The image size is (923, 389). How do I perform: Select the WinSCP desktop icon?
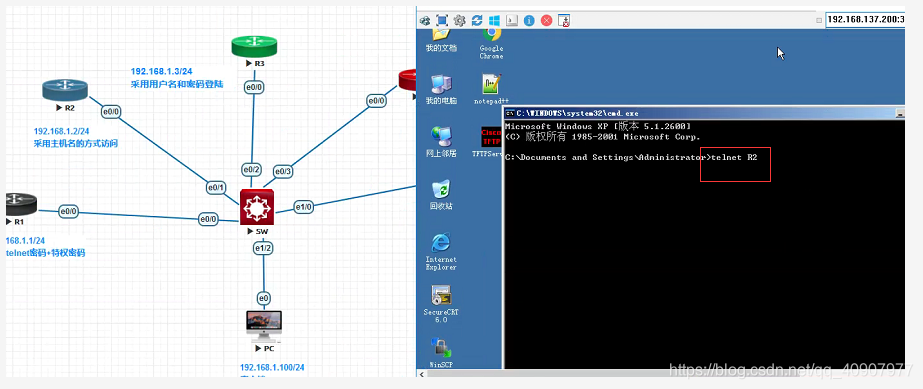click(441, 352)
